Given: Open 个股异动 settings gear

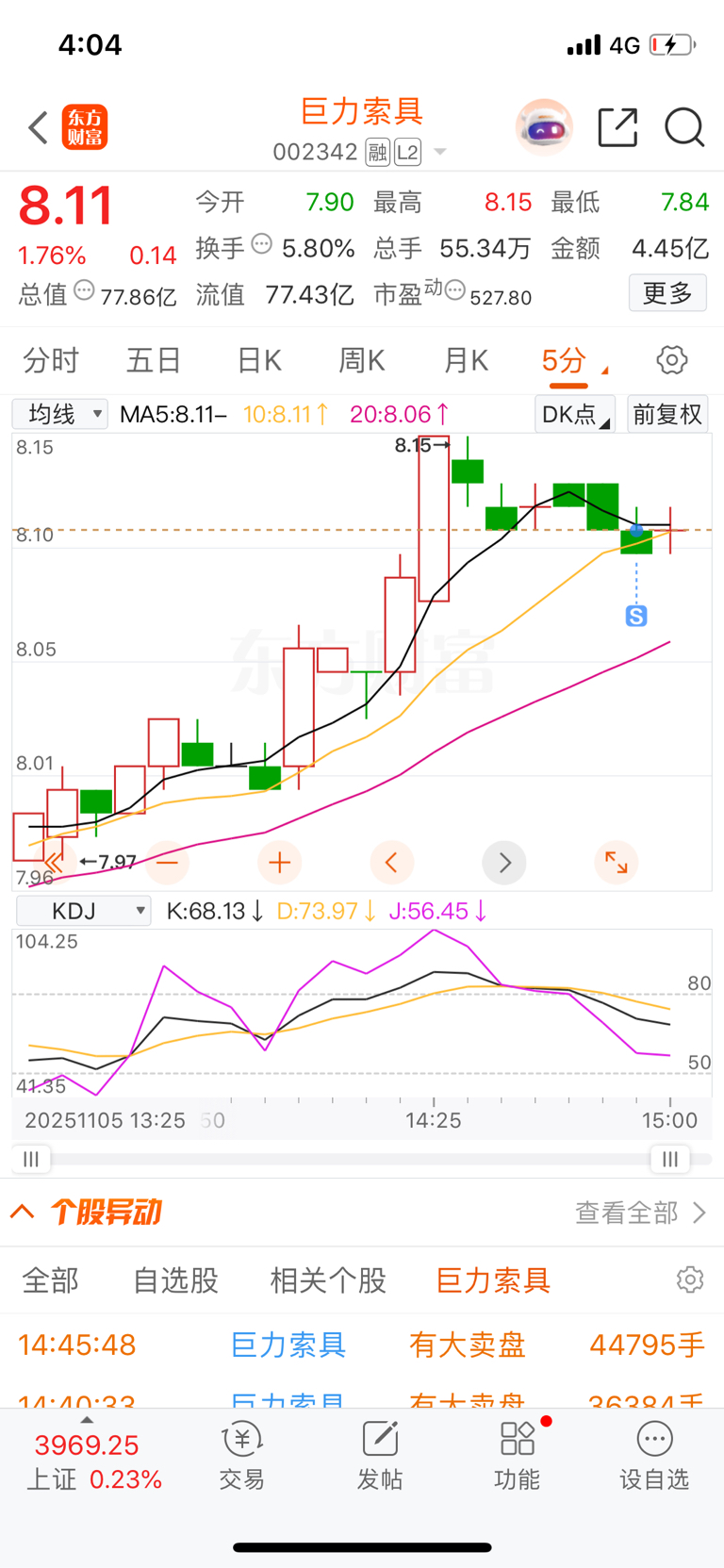Looking at the screenshot, I should point(690,1279).
